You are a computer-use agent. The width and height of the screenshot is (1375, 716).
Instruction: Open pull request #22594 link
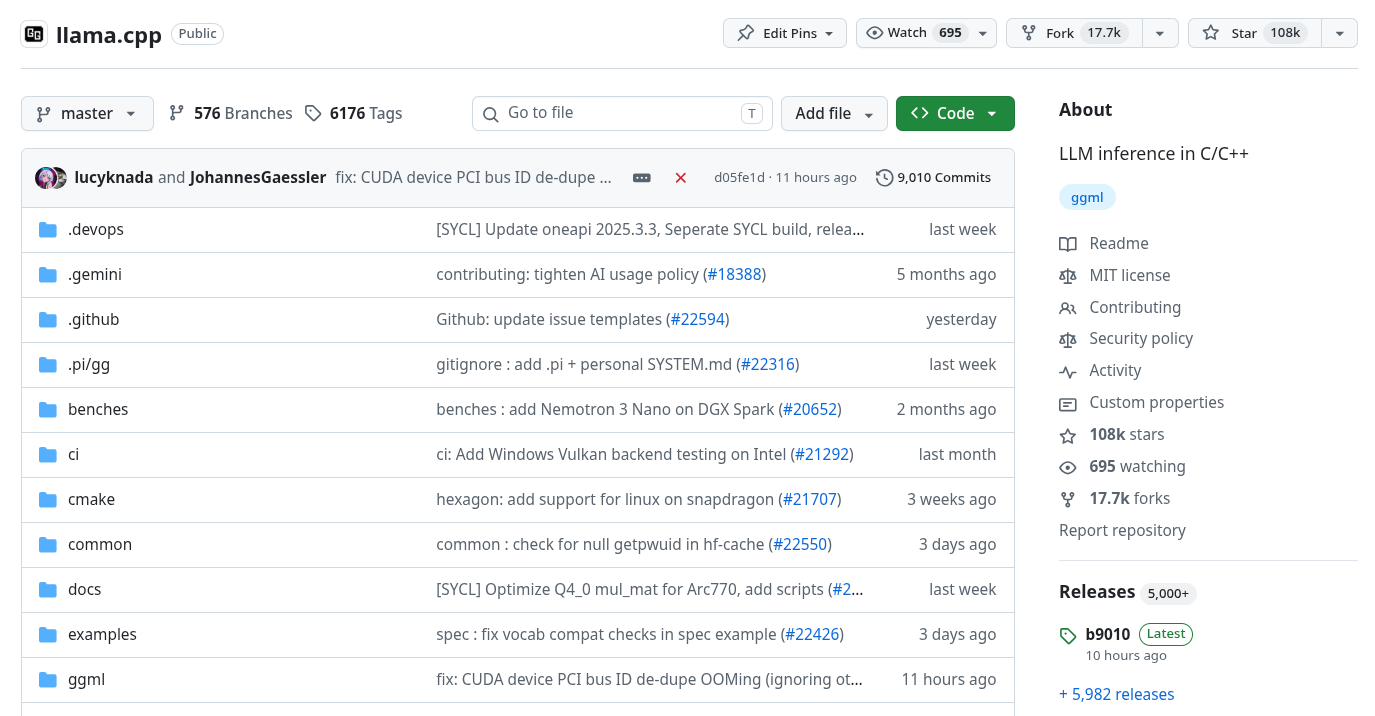coord(697,320)
